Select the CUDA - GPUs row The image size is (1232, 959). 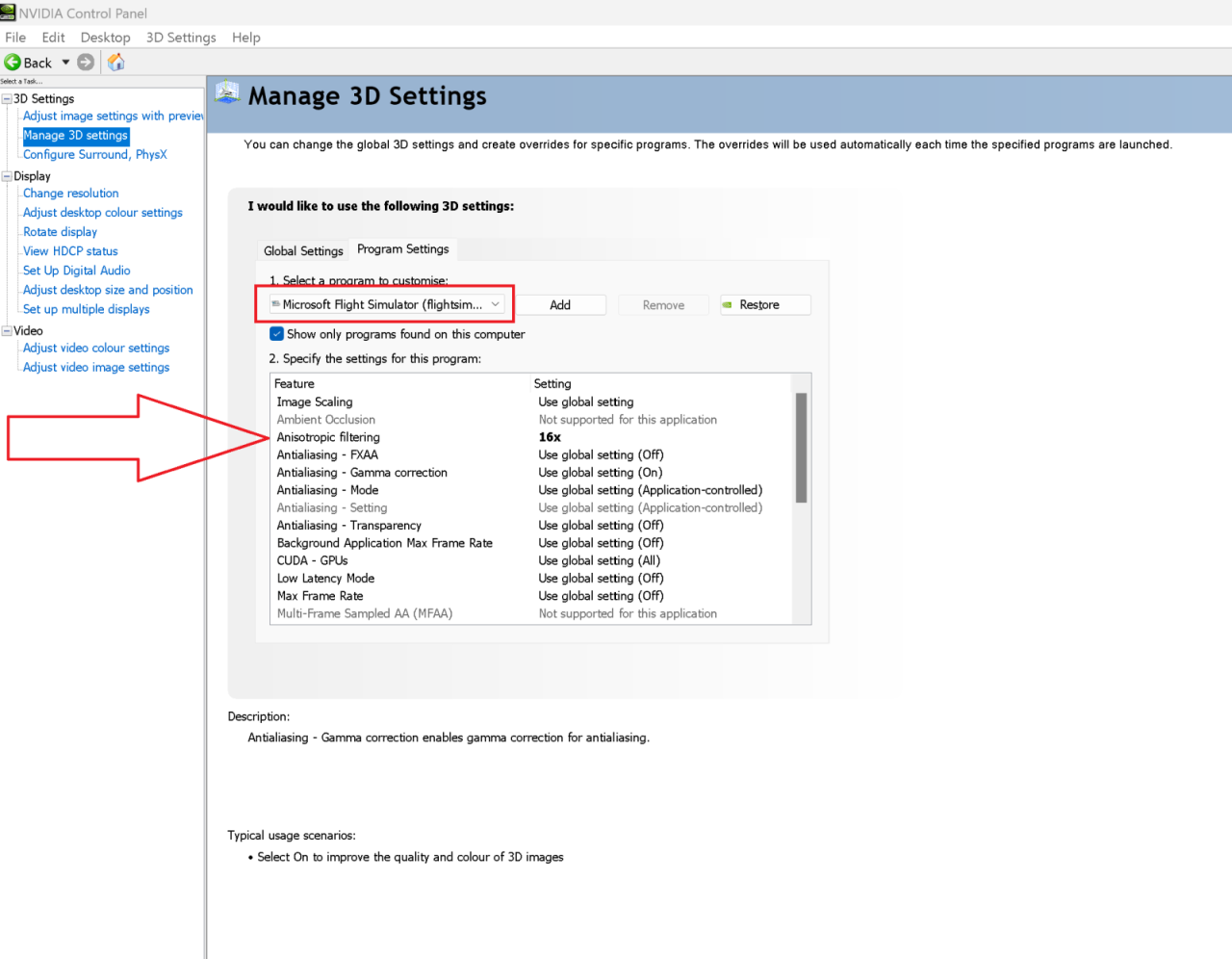coord(531,560)
